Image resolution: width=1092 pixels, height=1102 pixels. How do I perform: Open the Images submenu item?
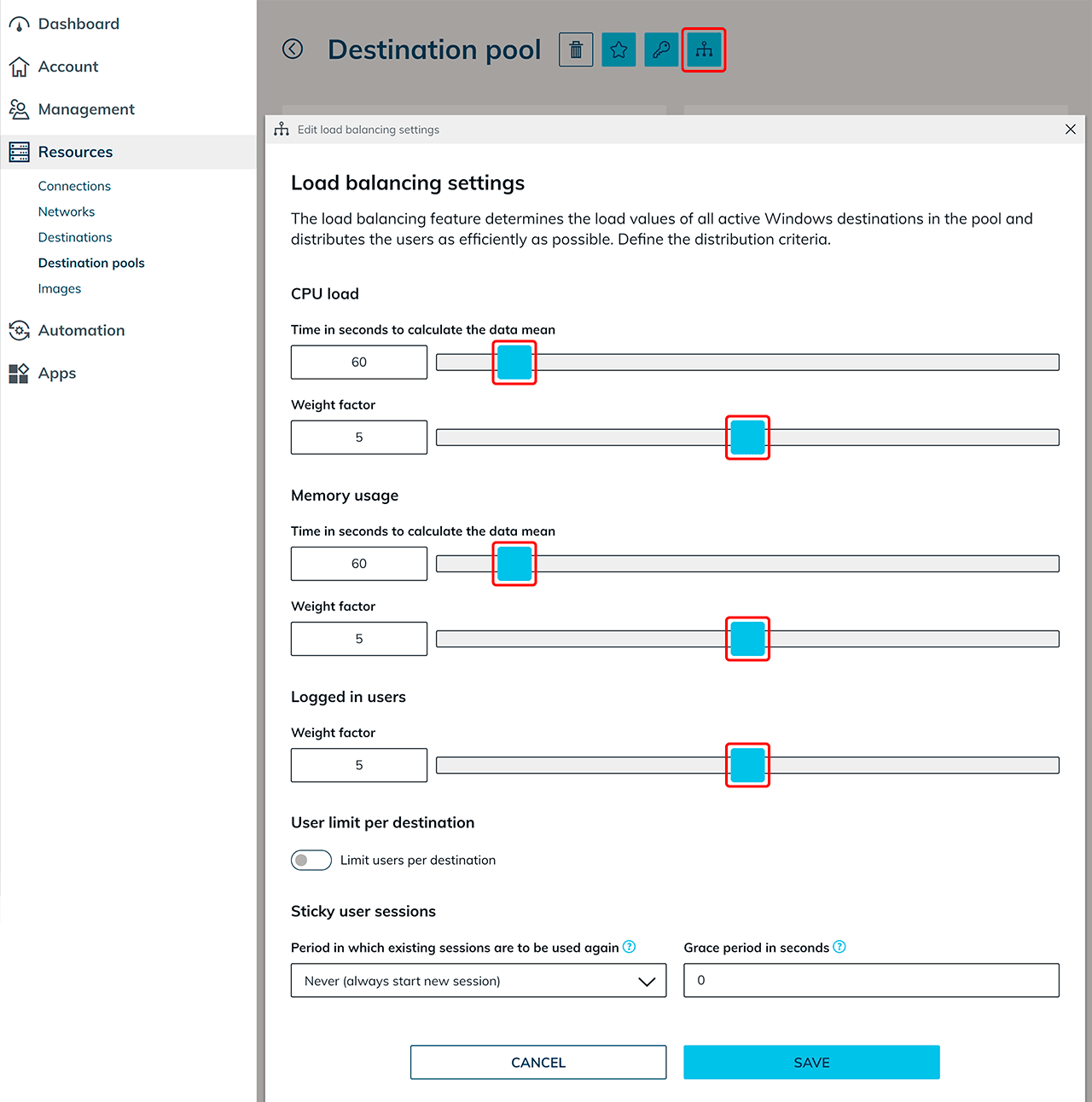coord(60,288)
